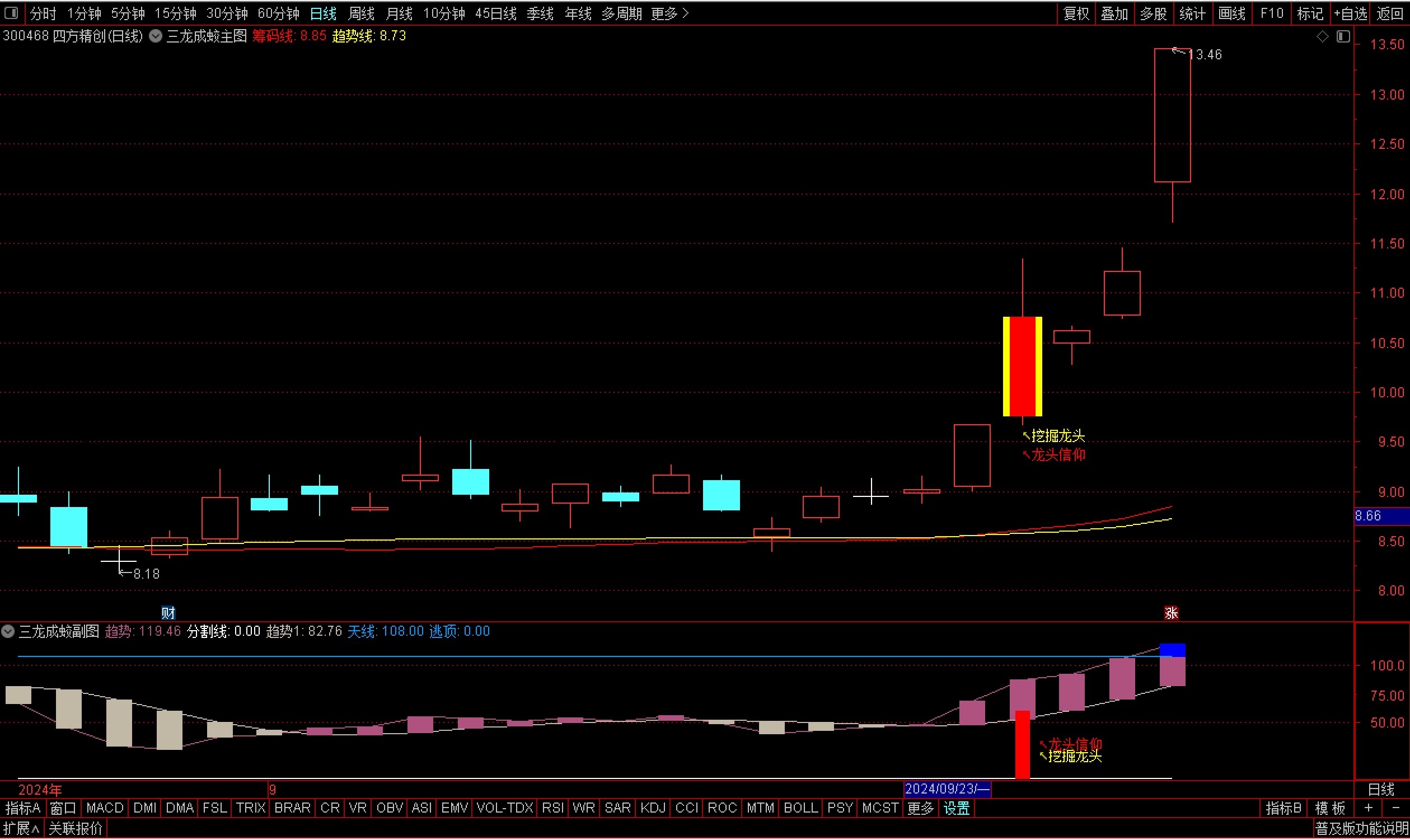Switch sub-indicator to MACD
1410x840 pixels.
coord(105,809)
